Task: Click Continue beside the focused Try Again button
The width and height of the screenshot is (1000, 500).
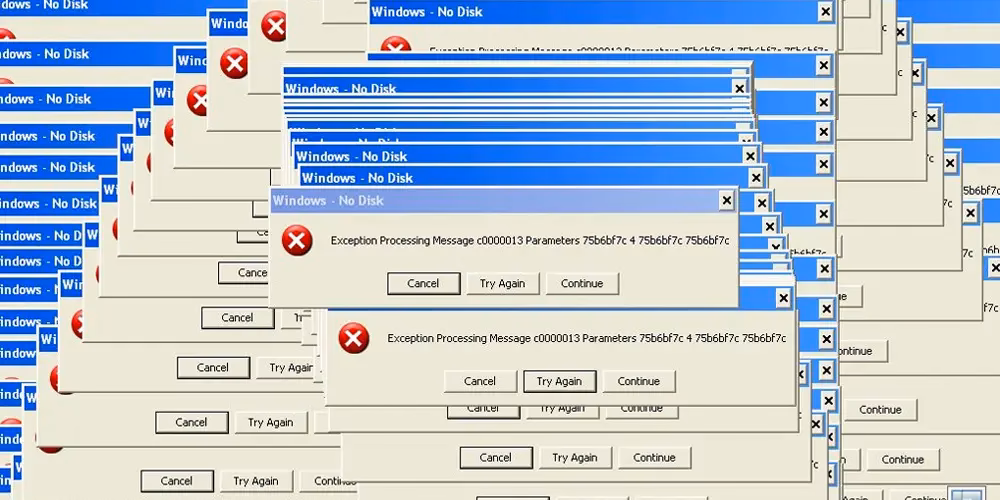Action: pos(638,381)
